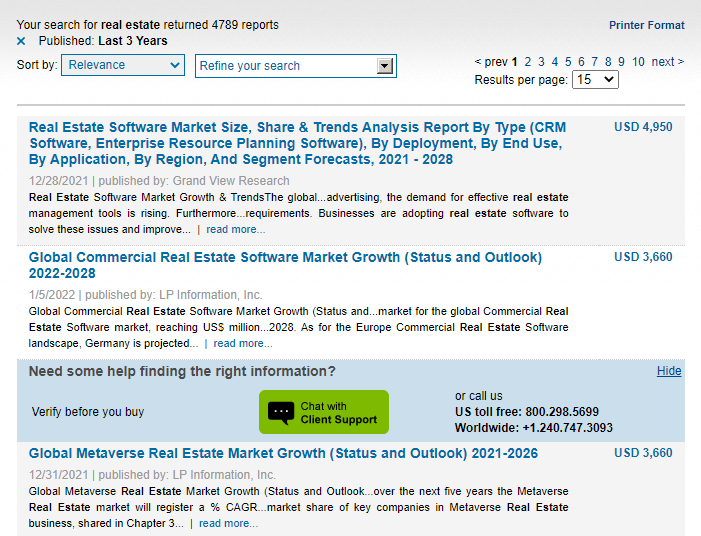Open Global Metaverse Real Estate Market report
The height and width of the screenshot is (536, 701).
pyautogui.click(x=283, y=453)
